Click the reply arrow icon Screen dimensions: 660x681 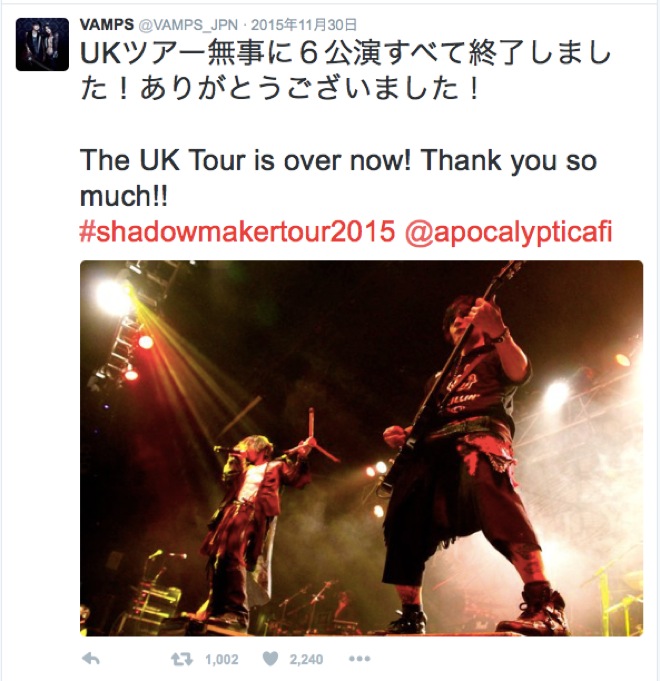click(91, 659)
